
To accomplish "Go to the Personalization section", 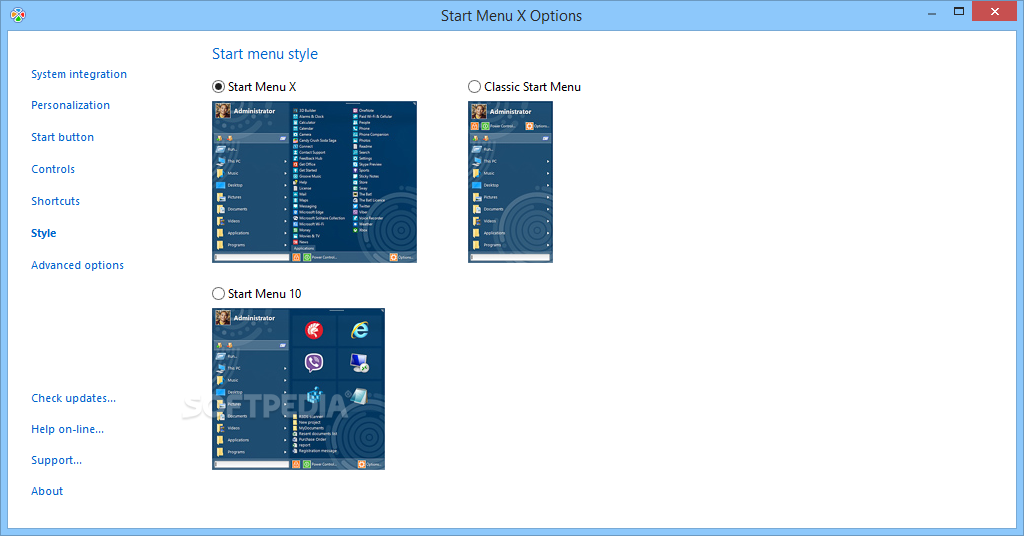I will 71,105.
